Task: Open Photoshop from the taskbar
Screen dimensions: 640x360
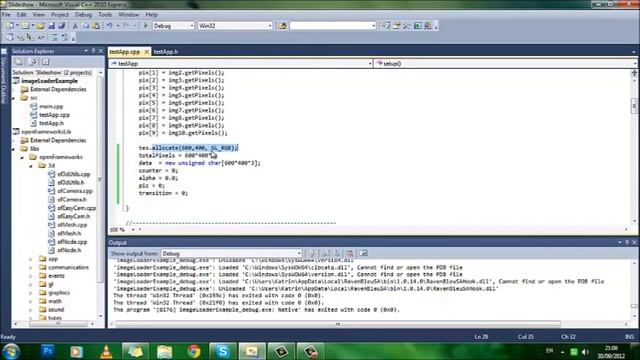Action: coord(48,351)
